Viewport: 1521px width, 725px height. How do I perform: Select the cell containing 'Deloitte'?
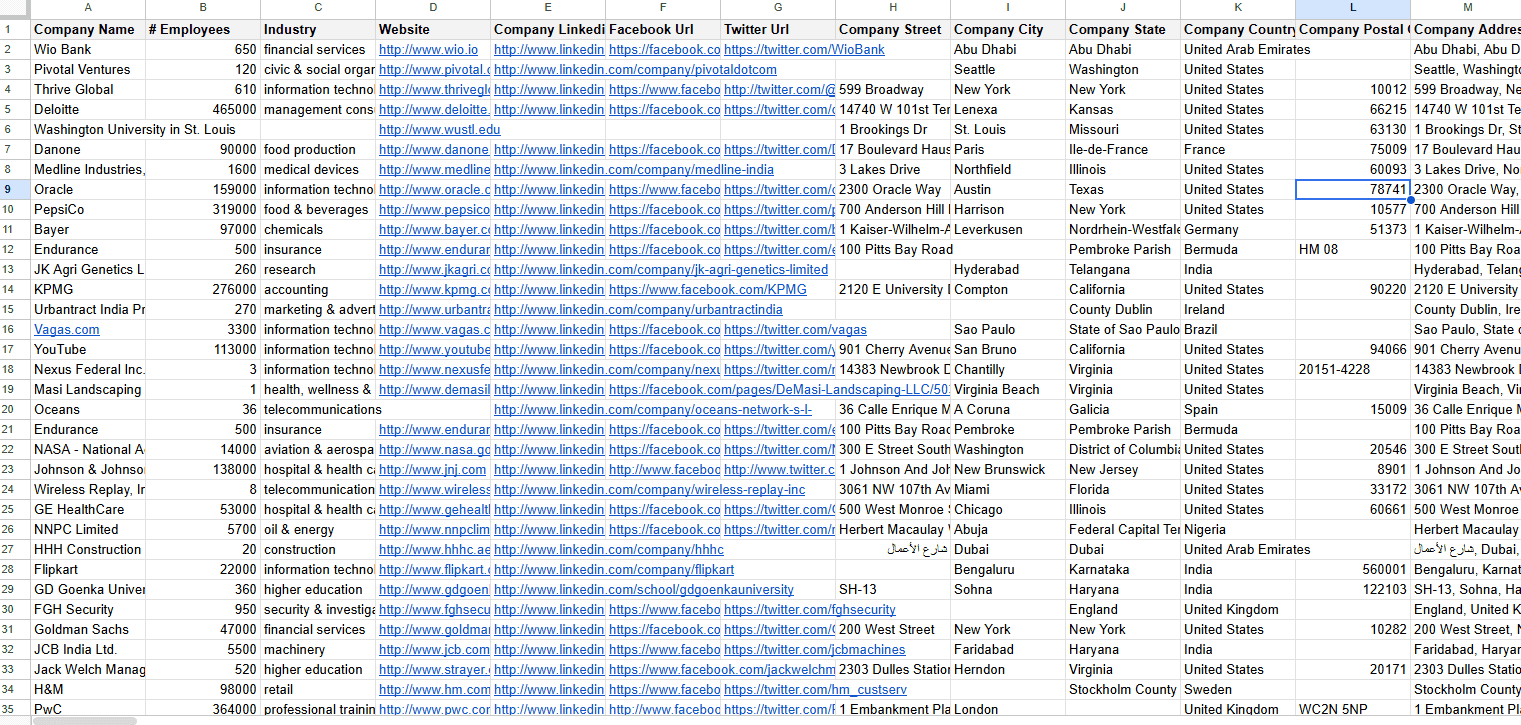(88, 109)
